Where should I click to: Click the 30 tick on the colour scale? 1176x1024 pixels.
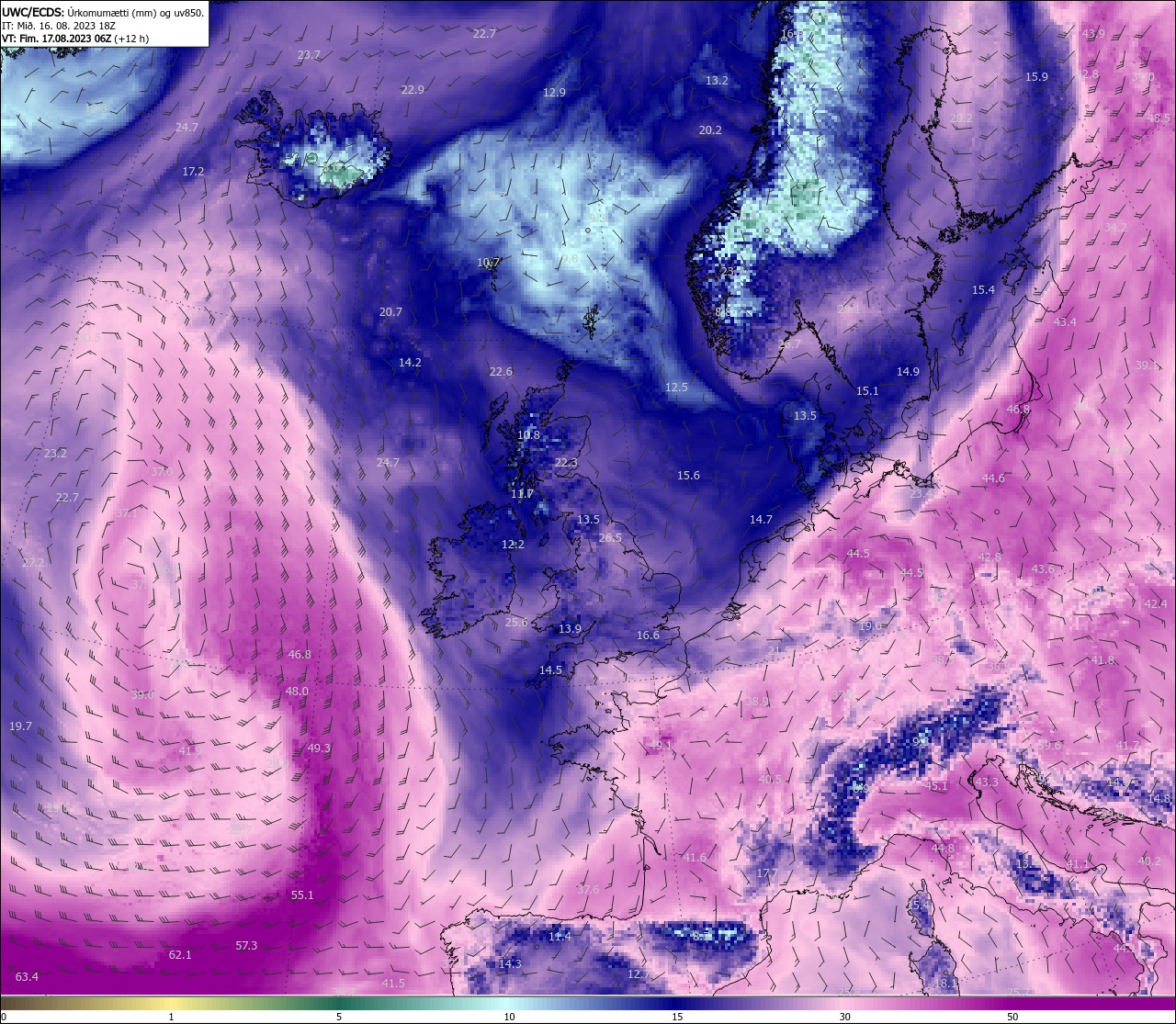pos(844,1017)
